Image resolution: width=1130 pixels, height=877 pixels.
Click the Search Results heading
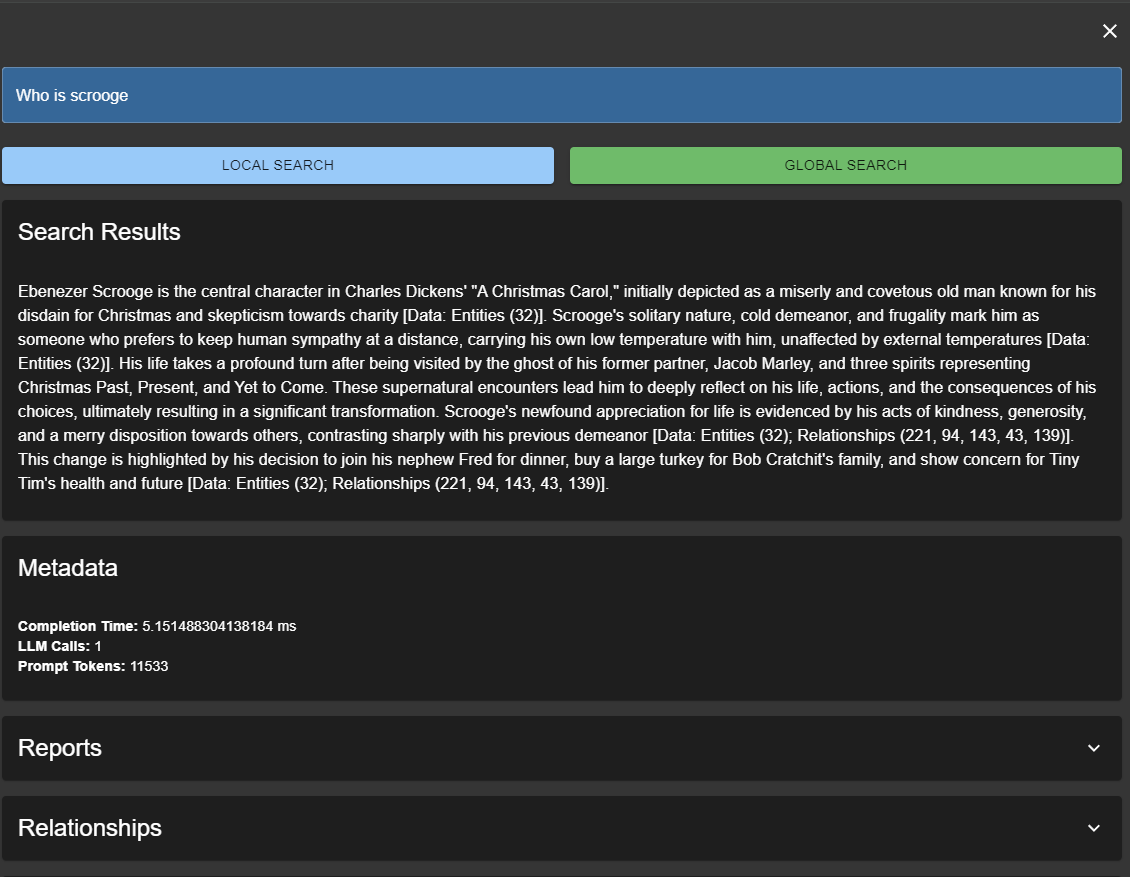pos(99,232)
